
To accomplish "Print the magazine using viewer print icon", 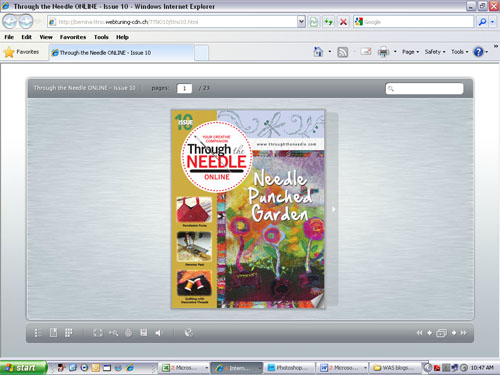I will 128,333.
